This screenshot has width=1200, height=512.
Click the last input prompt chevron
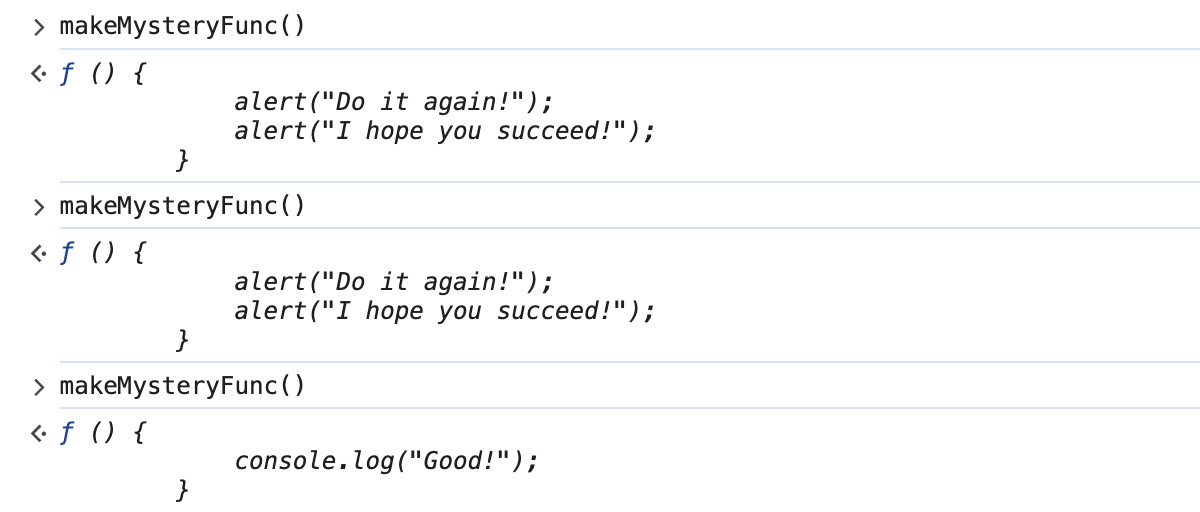39,386
